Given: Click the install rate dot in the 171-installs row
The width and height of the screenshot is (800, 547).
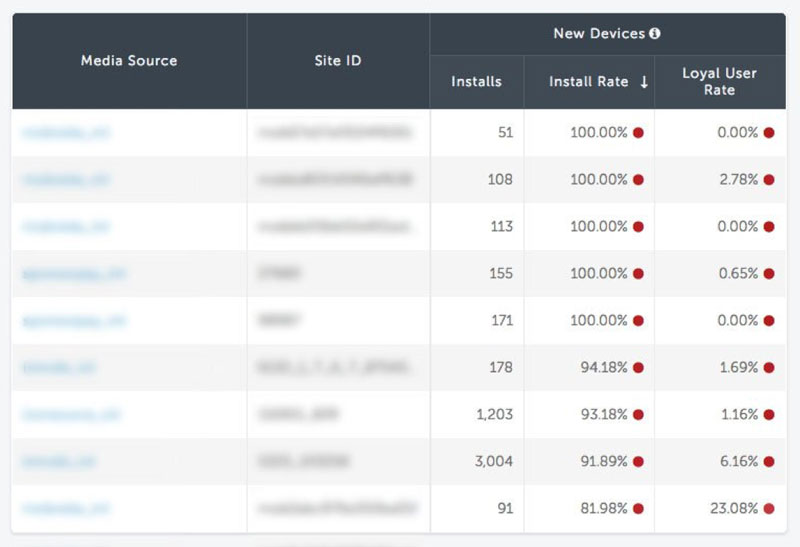Looking at the screenshot, I should point(638,320).
